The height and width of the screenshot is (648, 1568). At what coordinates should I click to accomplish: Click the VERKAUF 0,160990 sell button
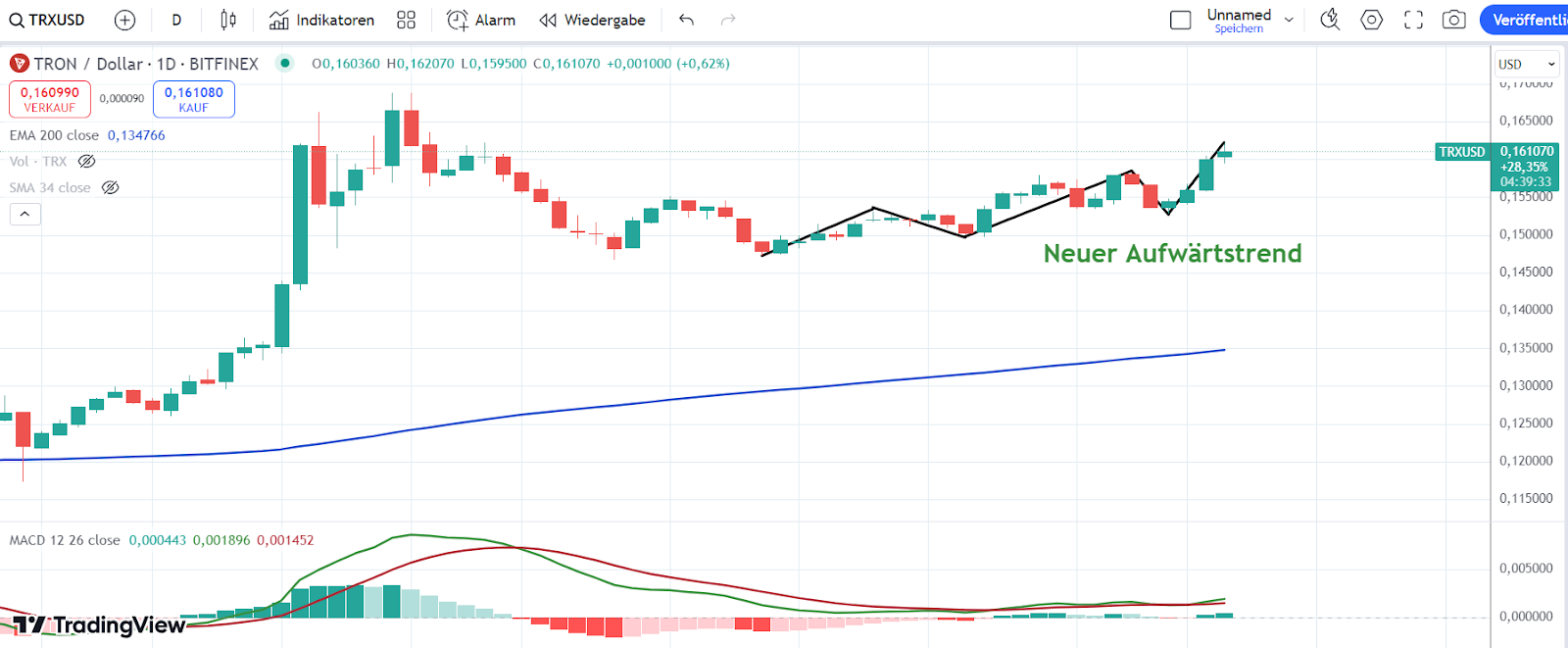[50, 99]
